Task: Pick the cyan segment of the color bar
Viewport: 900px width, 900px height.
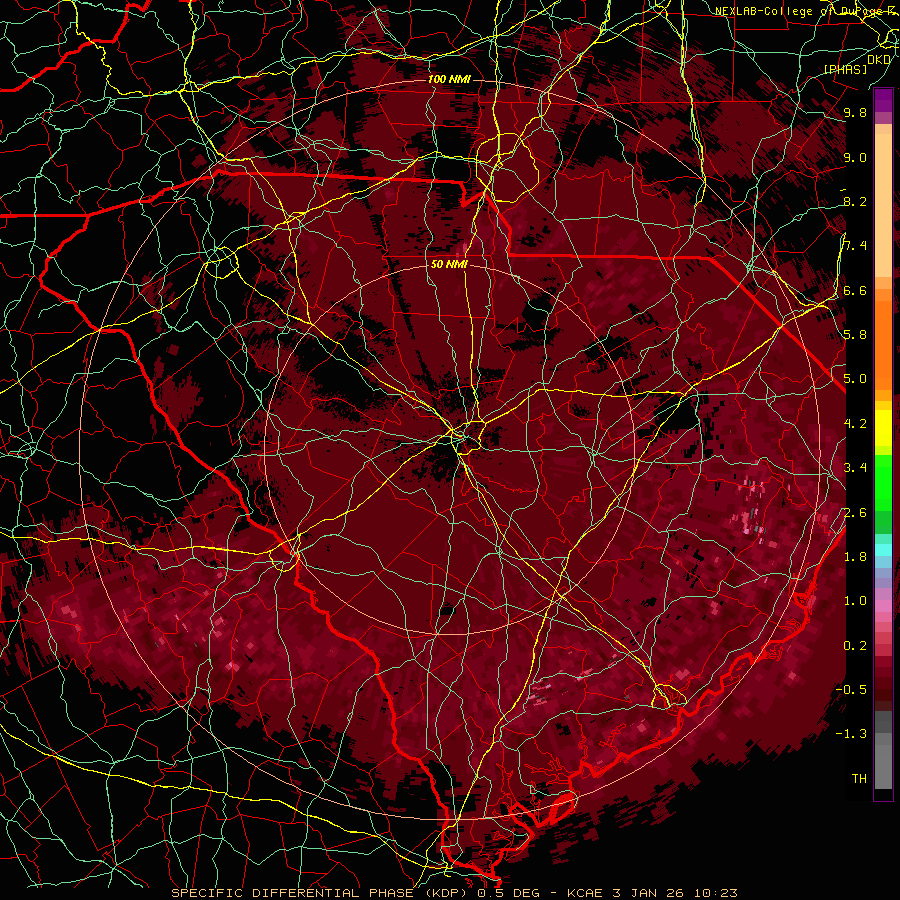Action: pyautogui.click(x=883, y=550)
